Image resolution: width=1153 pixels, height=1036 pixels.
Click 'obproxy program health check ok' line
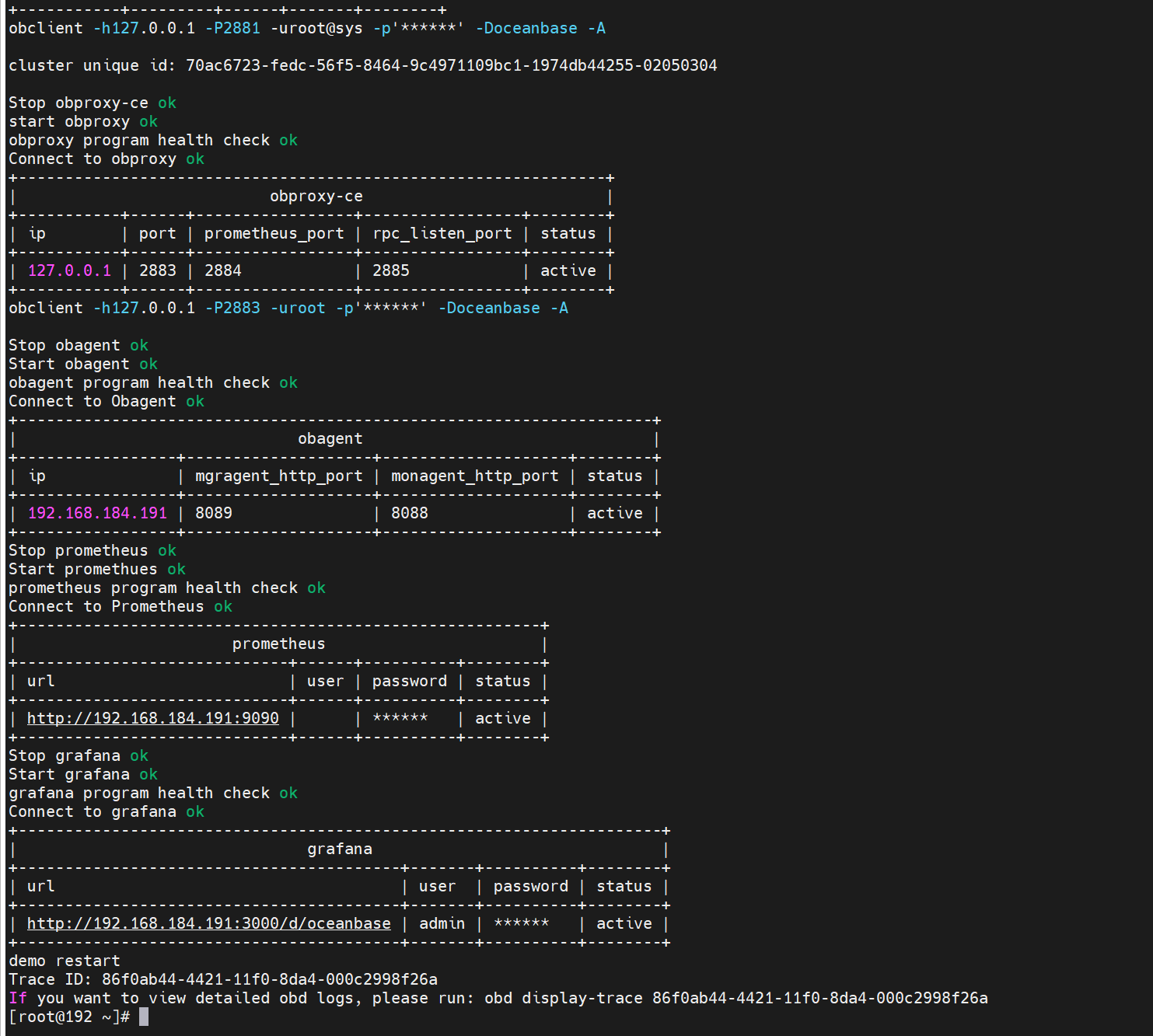(153, 140)
